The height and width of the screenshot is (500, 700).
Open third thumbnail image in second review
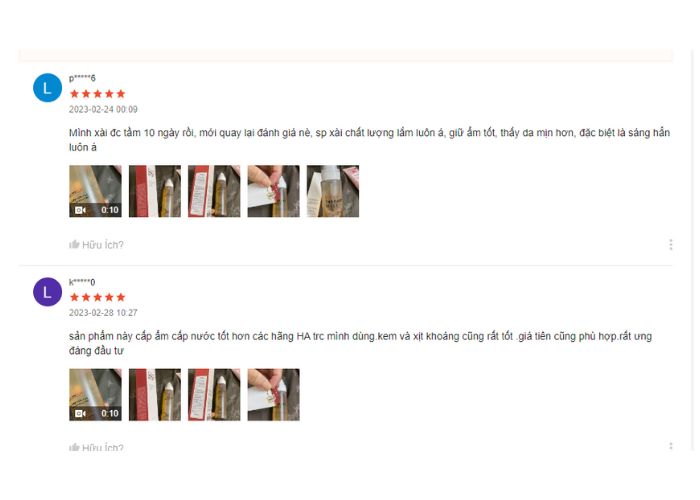[214, 395]
